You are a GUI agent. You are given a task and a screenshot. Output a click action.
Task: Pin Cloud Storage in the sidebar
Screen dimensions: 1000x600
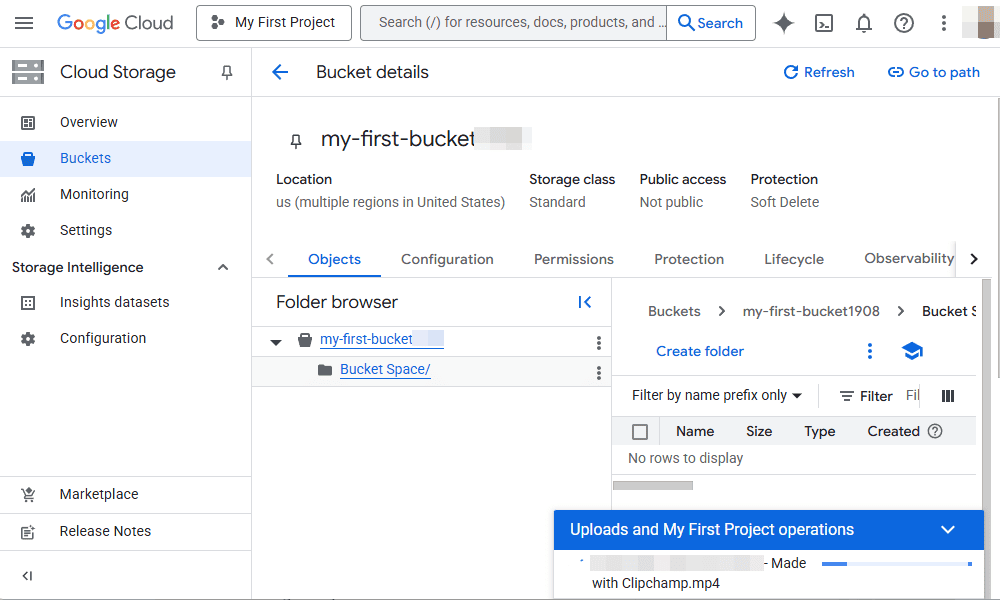tap(226, 73)
